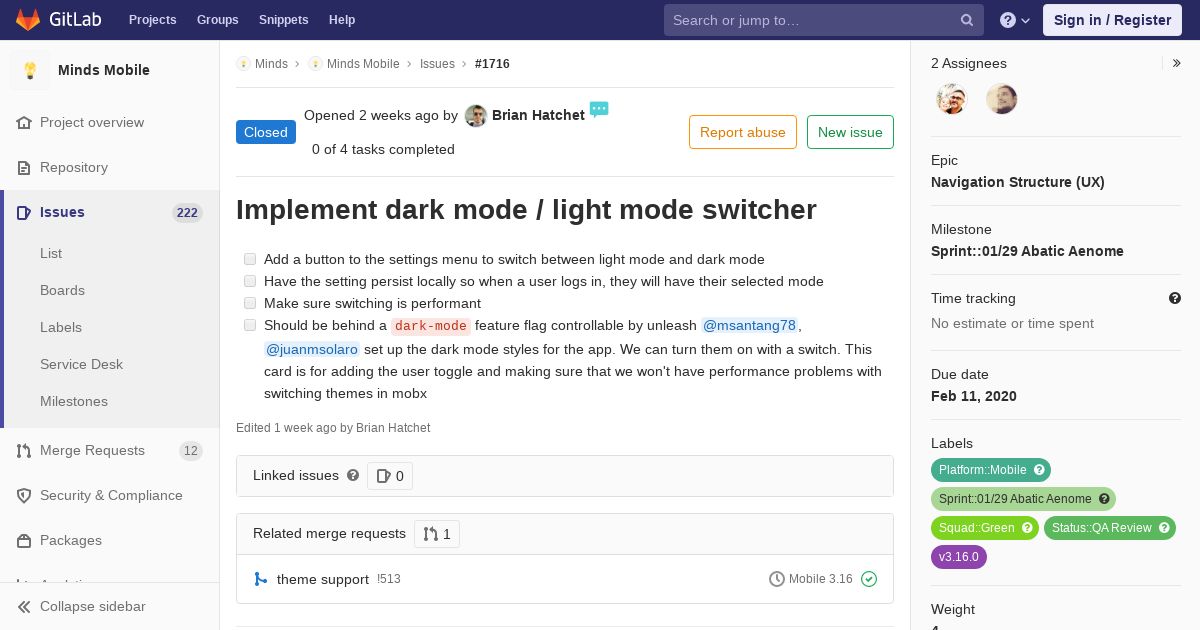The height and width of the screenshot is (630, 1200).
Task: Click the @juanmsolaro mention link
Action: click(312, 349)
